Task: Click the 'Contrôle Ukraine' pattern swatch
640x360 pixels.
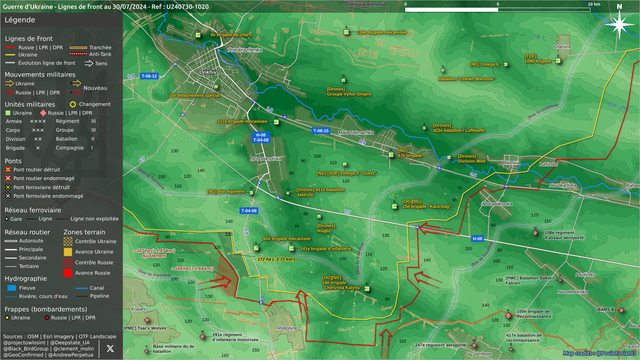Action: [68, 241]
